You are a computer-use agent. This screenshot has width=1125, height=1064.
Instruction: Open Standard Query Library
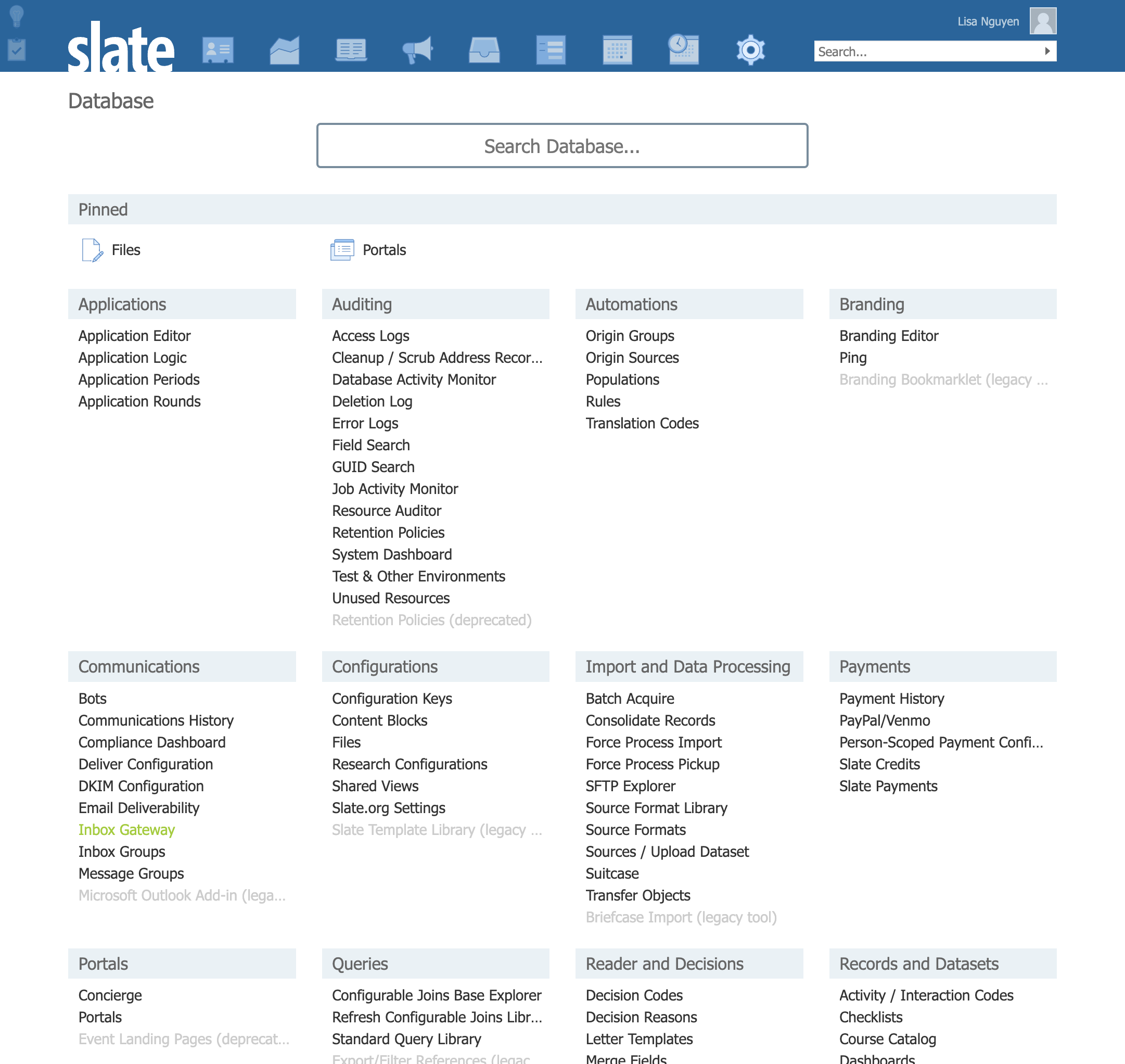[406, 1039]
